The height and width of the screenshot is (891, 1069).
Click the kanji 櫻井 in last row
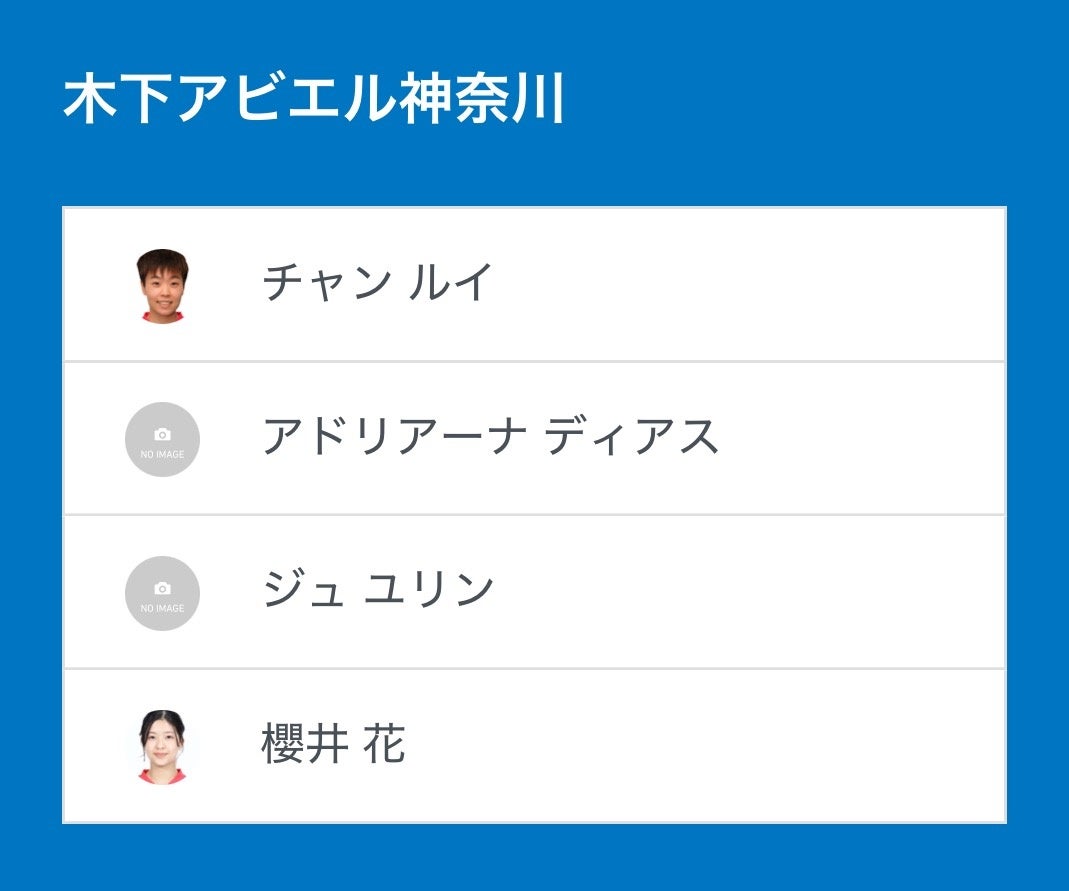point(305,745)
